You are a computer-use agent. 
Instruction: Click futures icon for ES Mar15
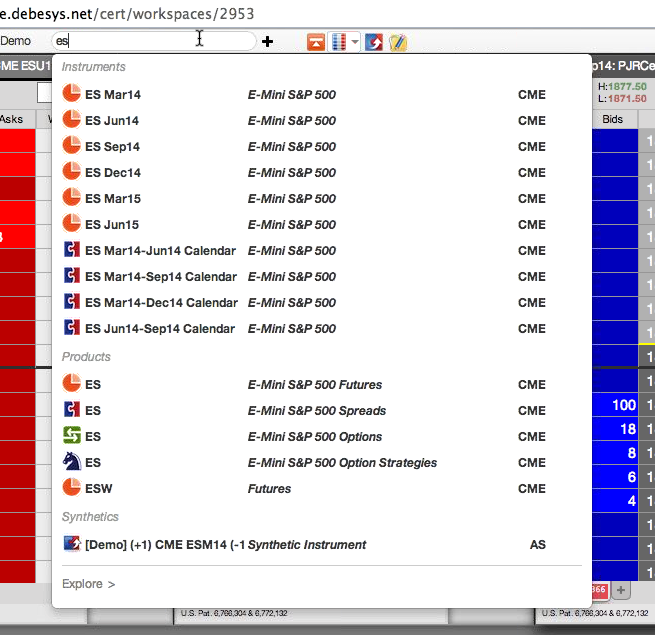click(x=71, y=197)
